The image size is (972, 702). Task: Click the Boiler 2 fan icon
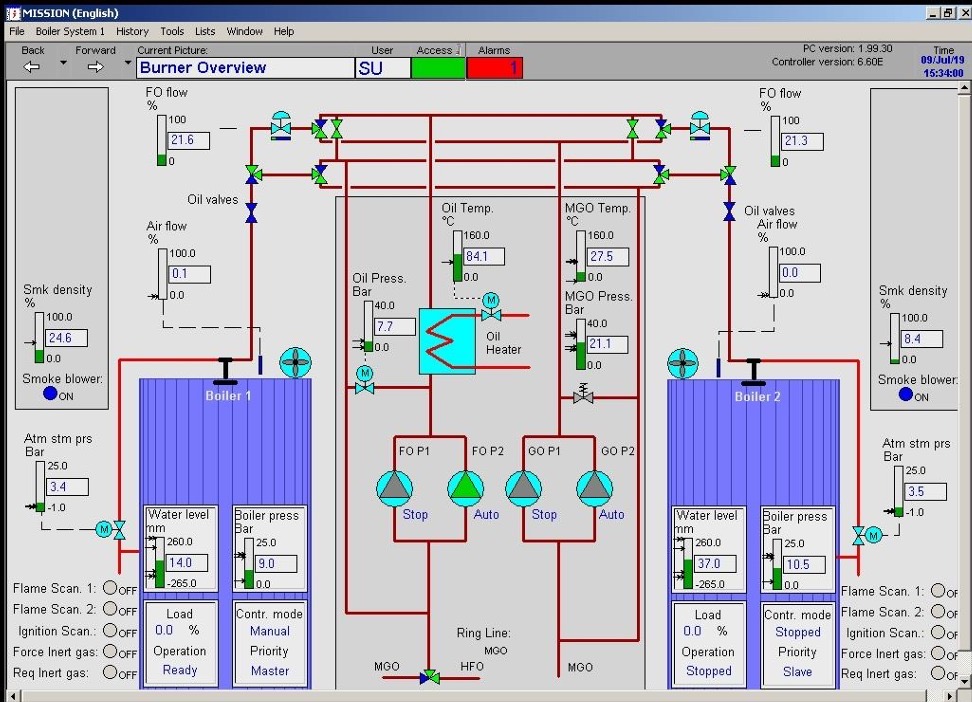pyautogui.click(x=683, y=363)
